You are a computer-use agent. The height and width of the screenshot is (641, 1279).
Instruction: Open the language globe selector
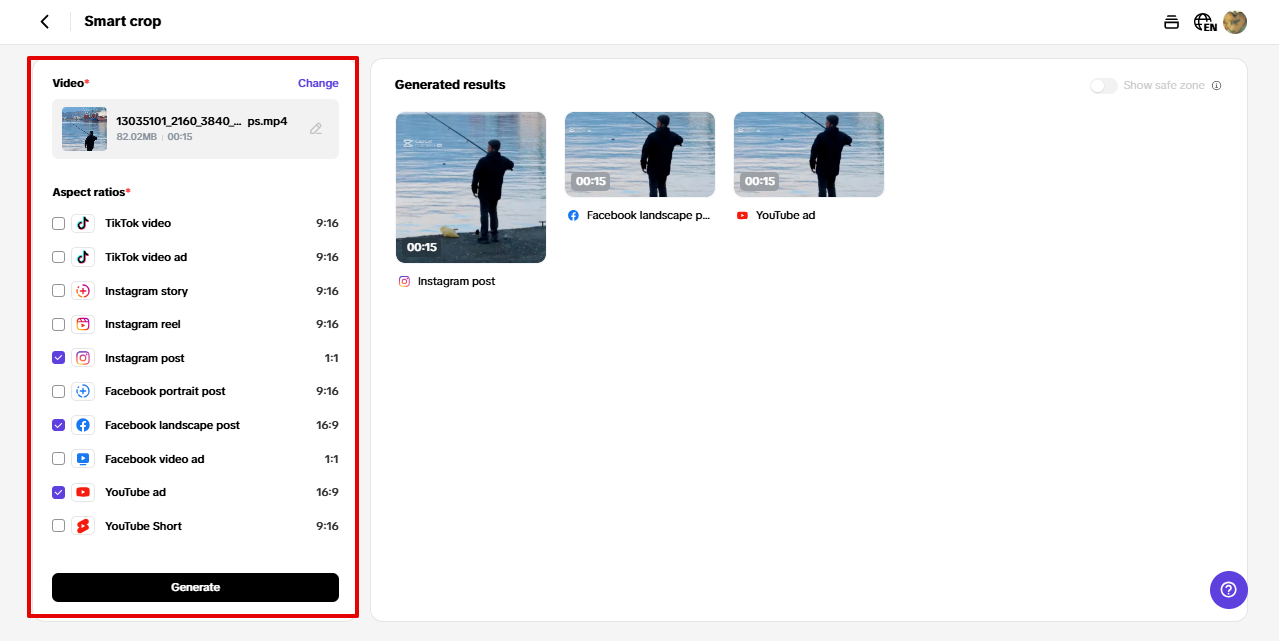[x=1204, y=22]
